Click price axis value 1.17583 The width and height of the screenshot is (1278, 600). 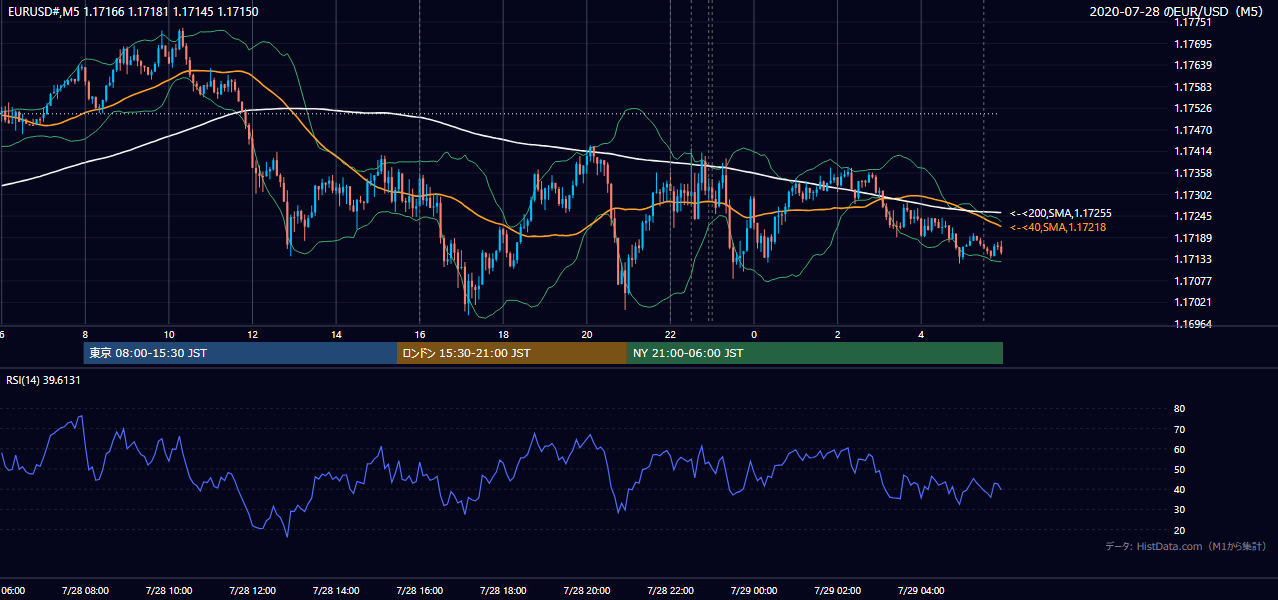point(1193,88)
